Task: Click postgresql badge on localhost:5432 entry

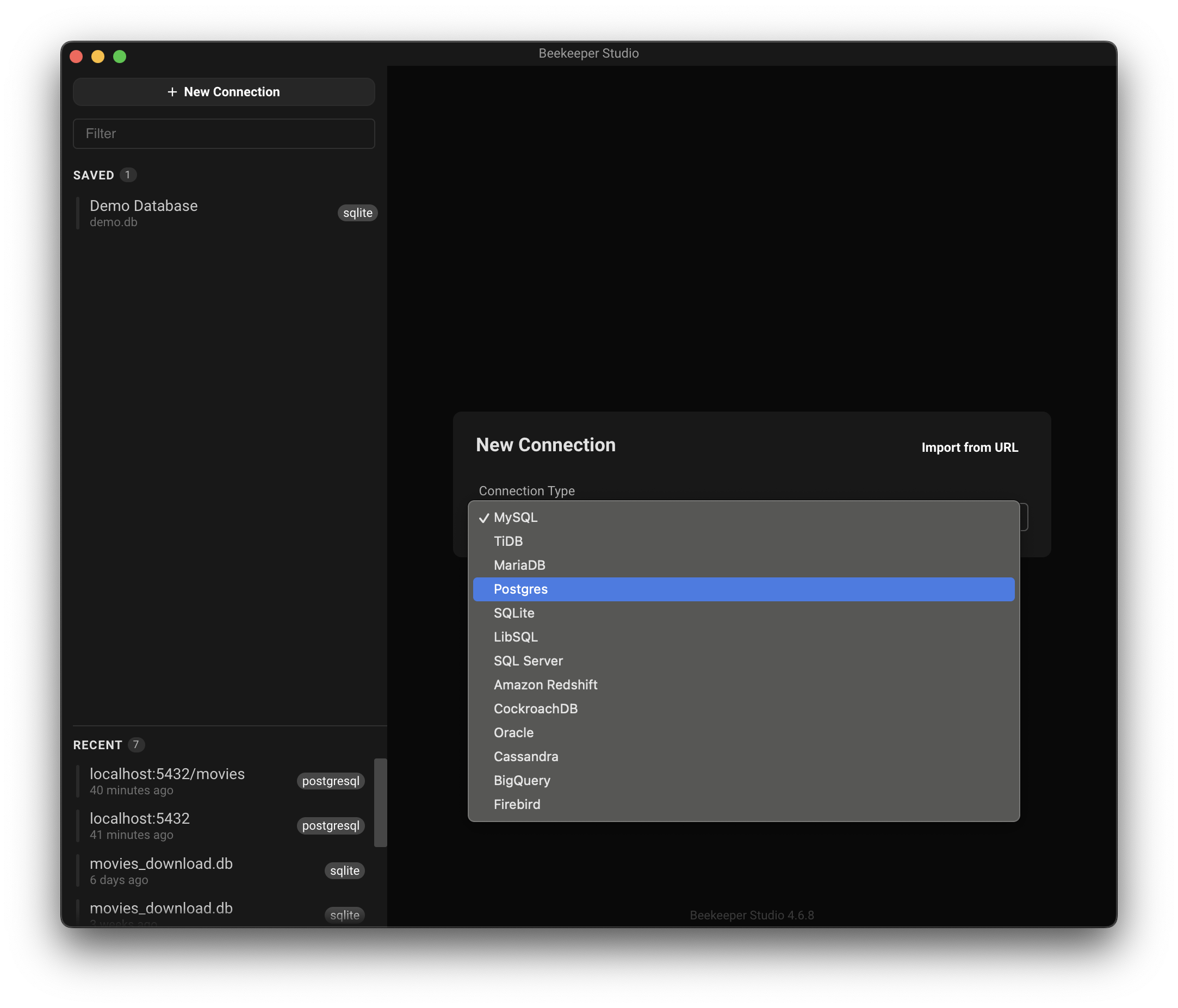Action: click(330, 826)
